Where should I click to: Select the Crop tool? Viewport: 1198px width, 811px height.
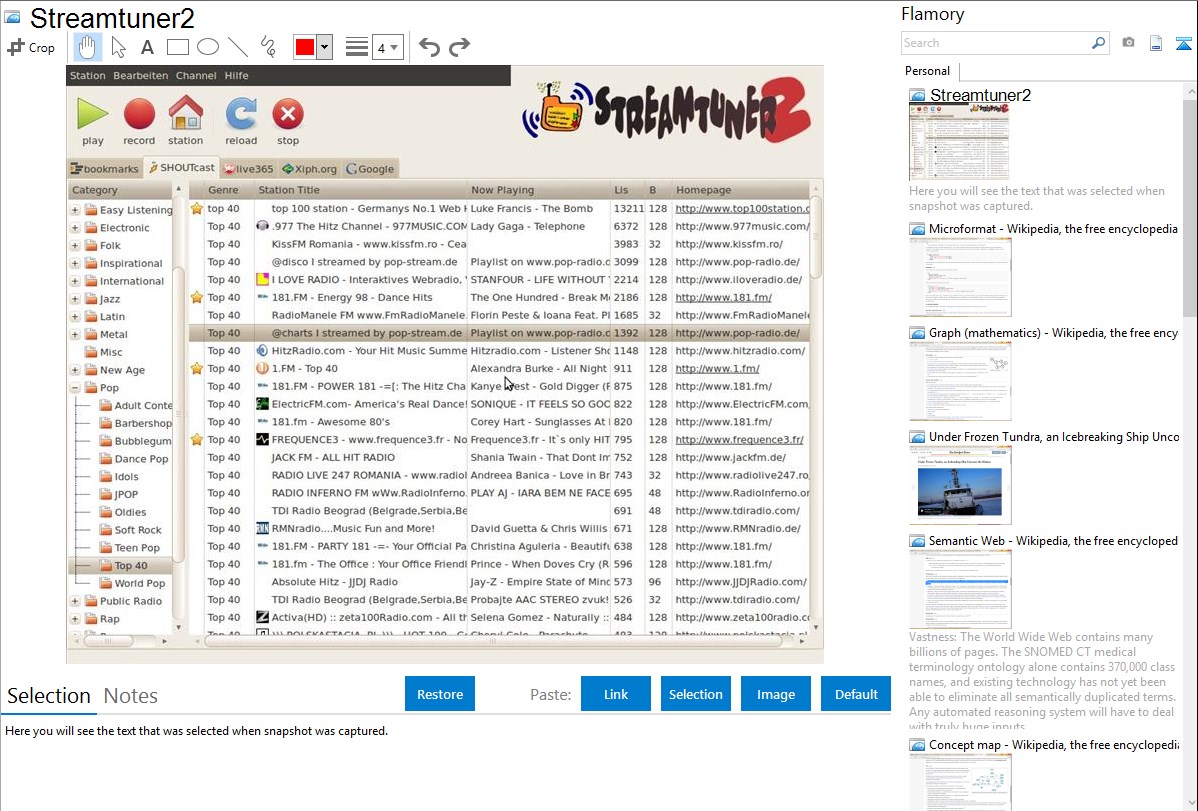coord(31,47)
